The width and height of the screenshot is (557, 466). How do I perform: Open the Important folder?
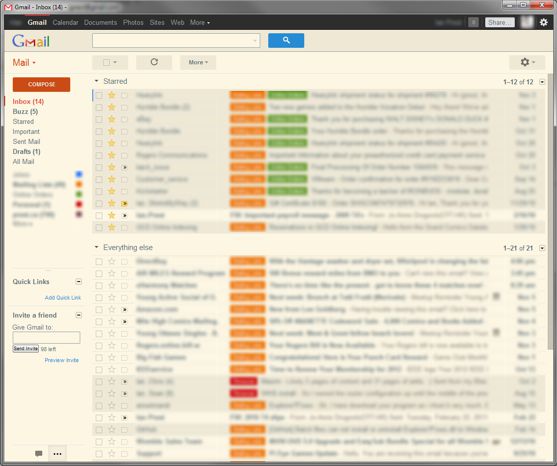[26, 131]
